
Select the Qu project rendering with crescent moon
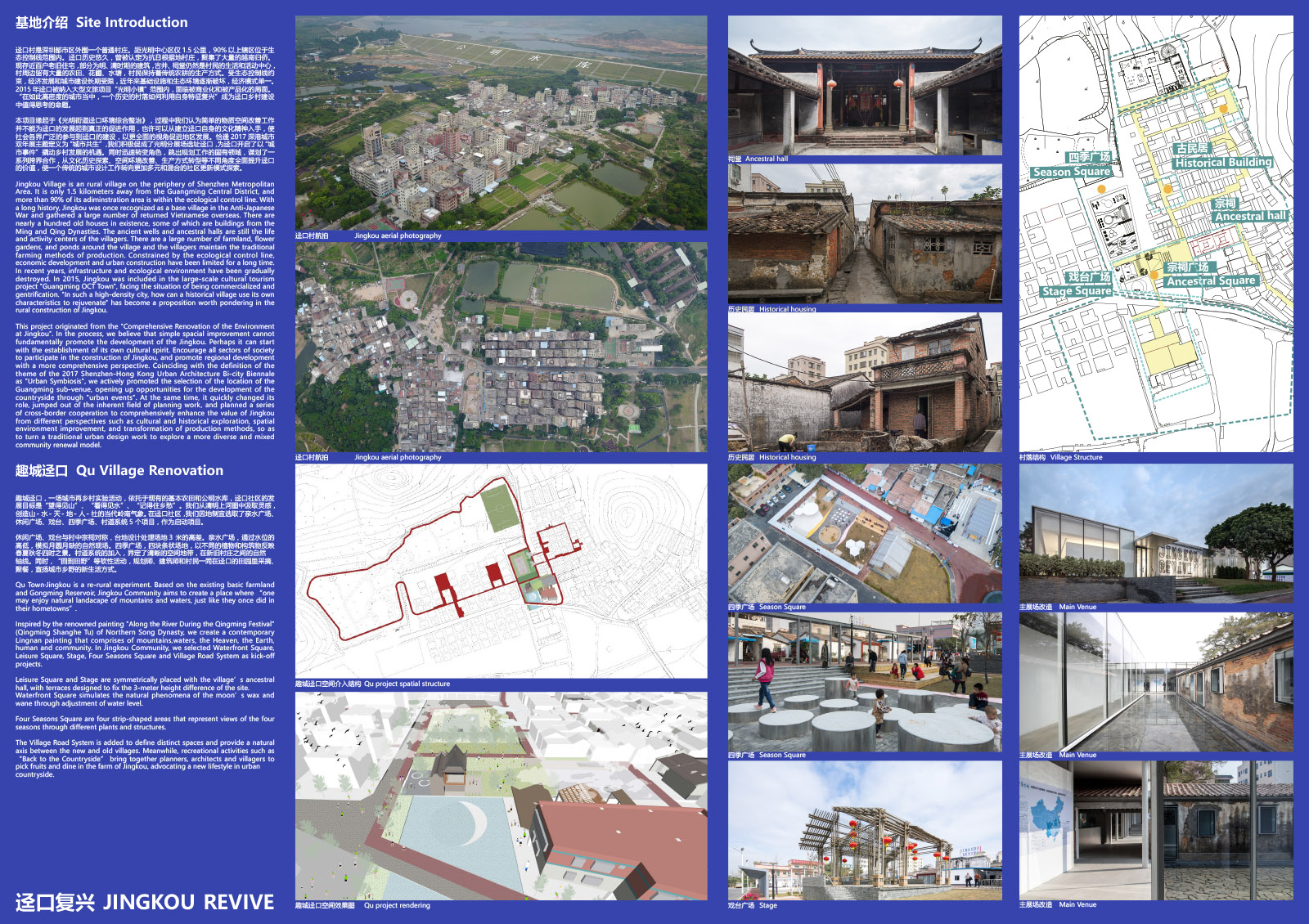tap(501, 796)
